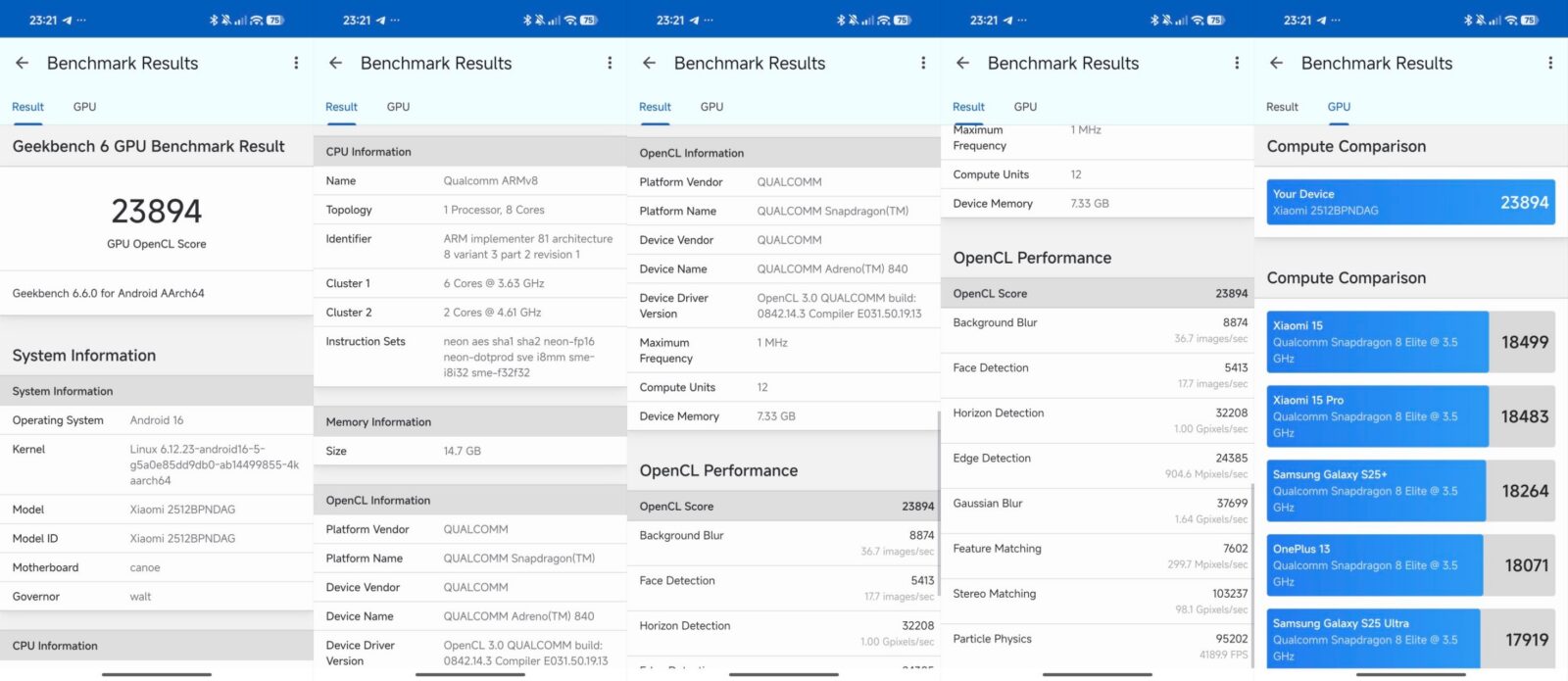The width and height of the screenshot is (1568, 681).
Task: Switch to GPU tab on the System Information screen
Action: pyautogui.click(x=84, y=107)
